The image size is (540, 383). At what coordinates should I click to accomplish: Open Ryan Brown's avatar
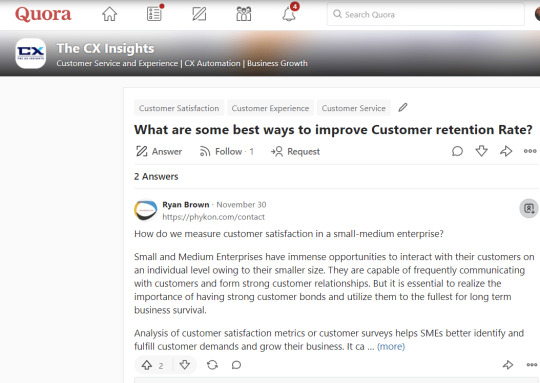145,210
